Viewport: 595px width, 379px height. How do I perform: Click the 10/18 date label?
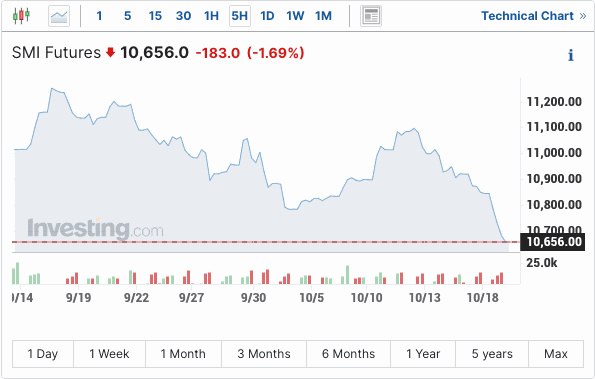coord(483,297)
